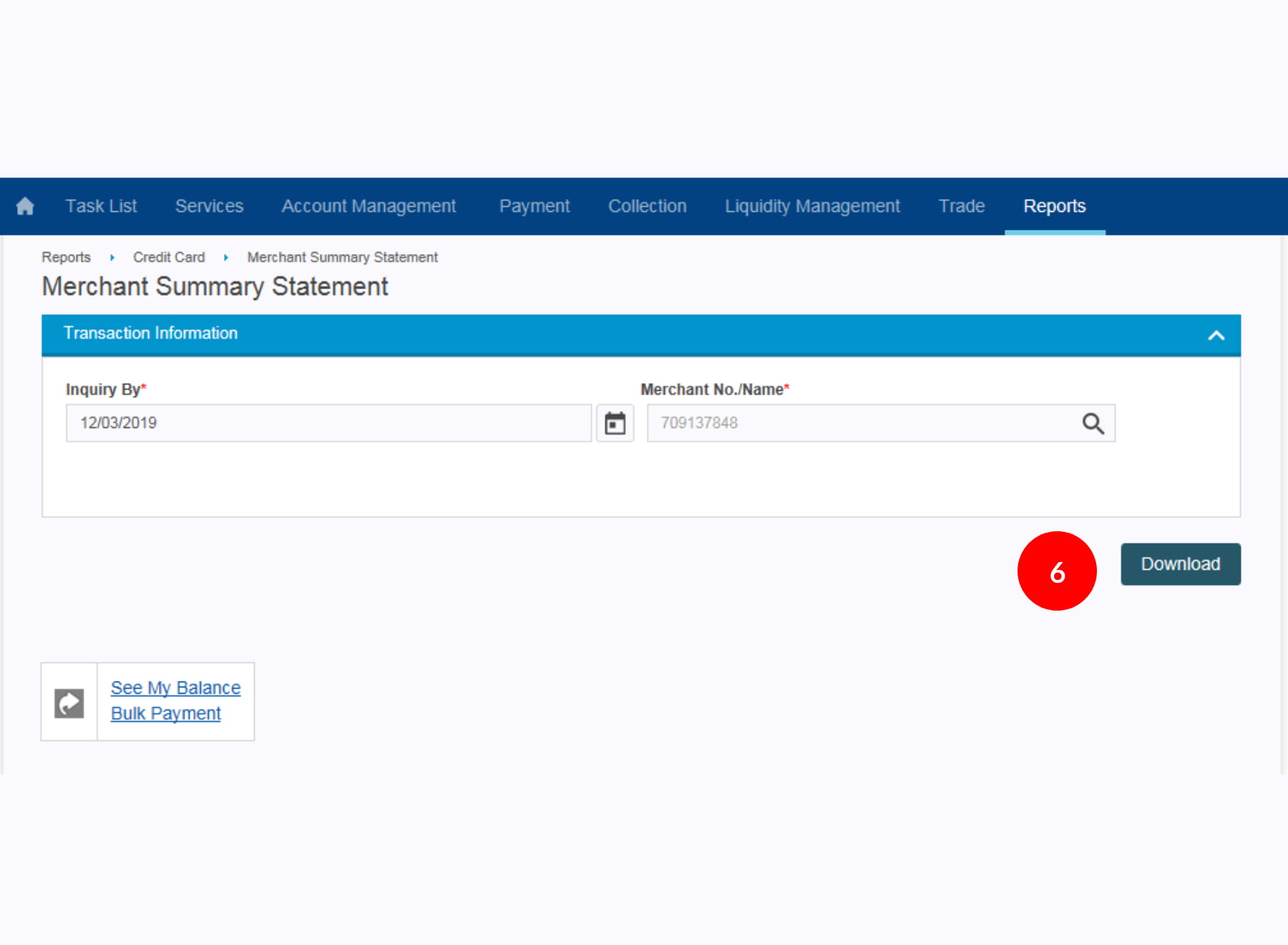Switch to the Reports tab

click(x=1054, y=206)
